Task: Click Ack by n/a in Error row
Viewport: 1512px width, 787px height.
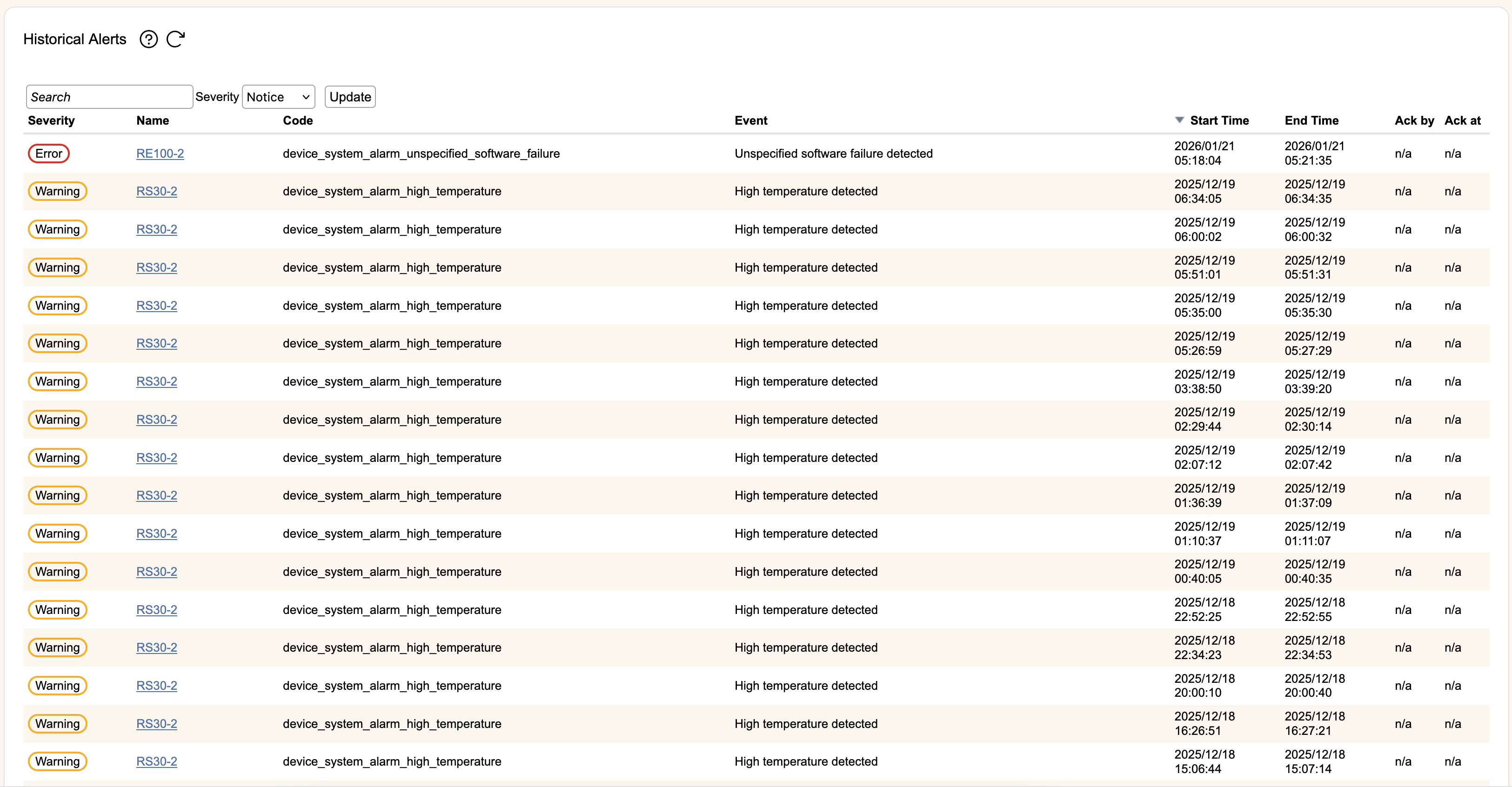Action: click(x=1403, y=154)
